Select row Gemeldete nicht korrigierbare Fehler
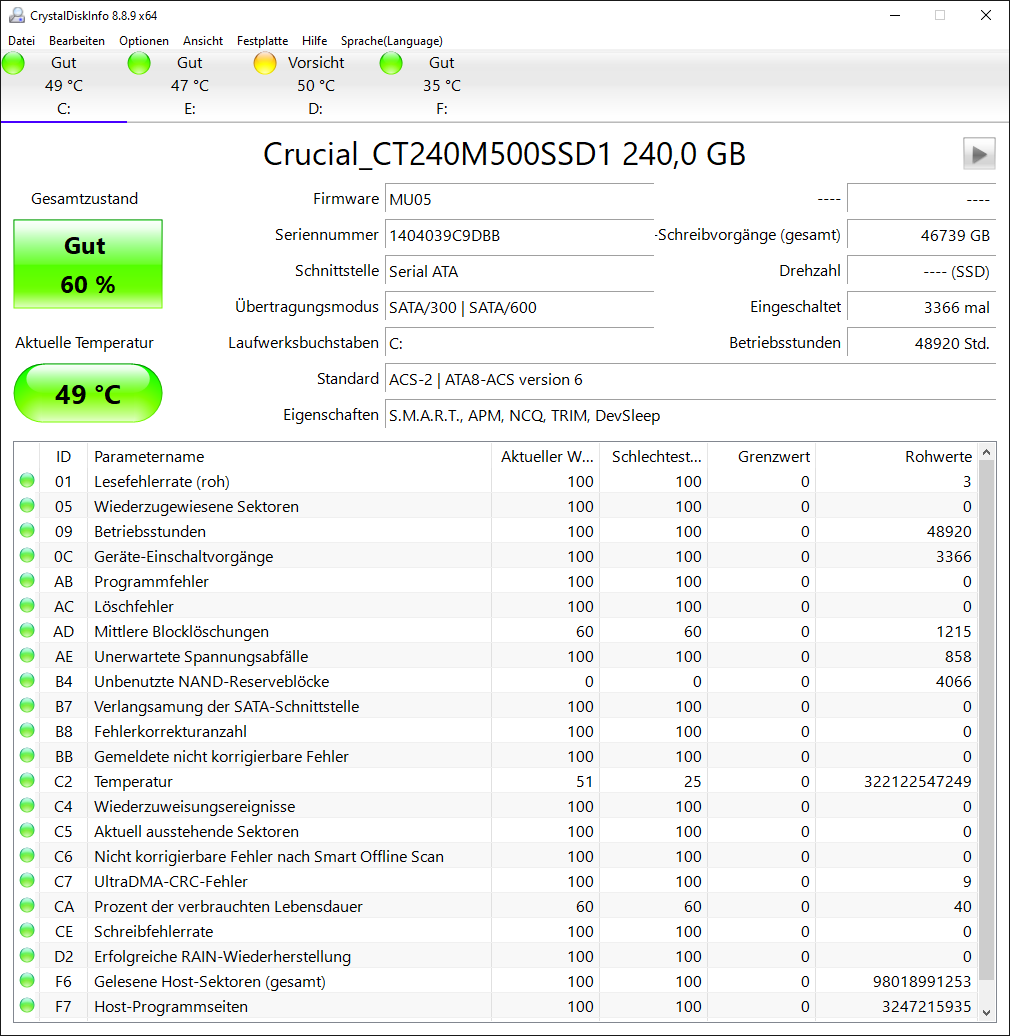Viewport: 1010px width, 1036px height. 495,757
